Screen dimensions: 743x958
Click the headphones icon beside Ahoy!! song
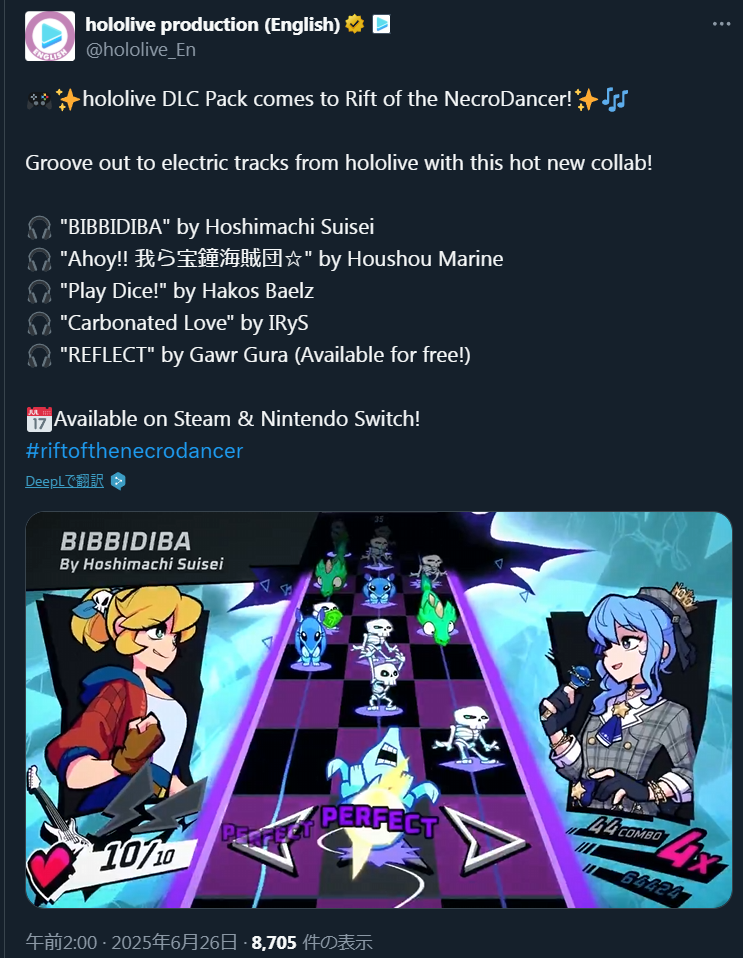[40, 259]
